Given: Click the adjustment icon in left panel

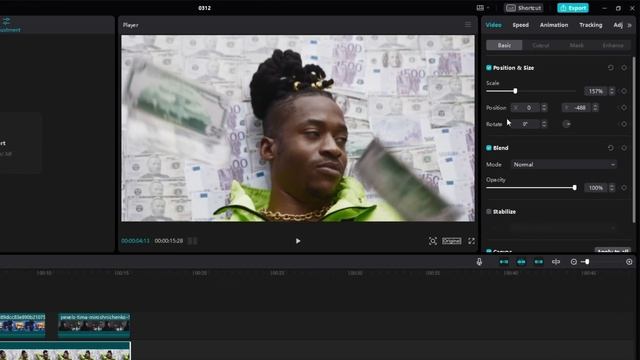Looking at the screenshot, I should [6, 21].
